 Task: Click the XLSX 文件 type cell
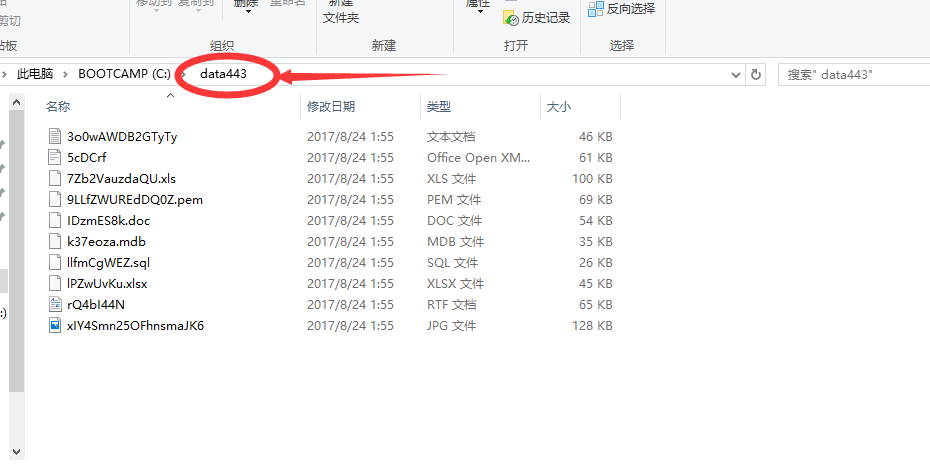(456, 284)
